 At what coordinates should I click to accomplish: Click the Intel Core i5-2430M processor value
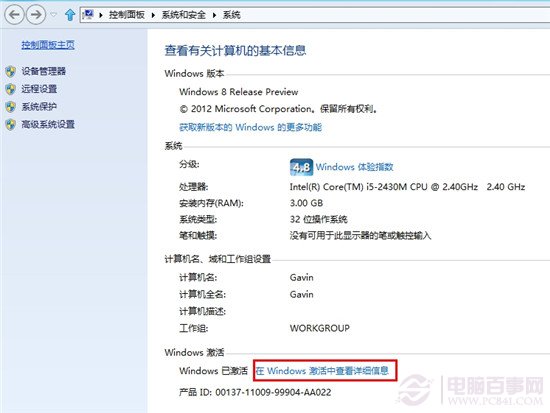pyautogui.click(x=407, y=187)
